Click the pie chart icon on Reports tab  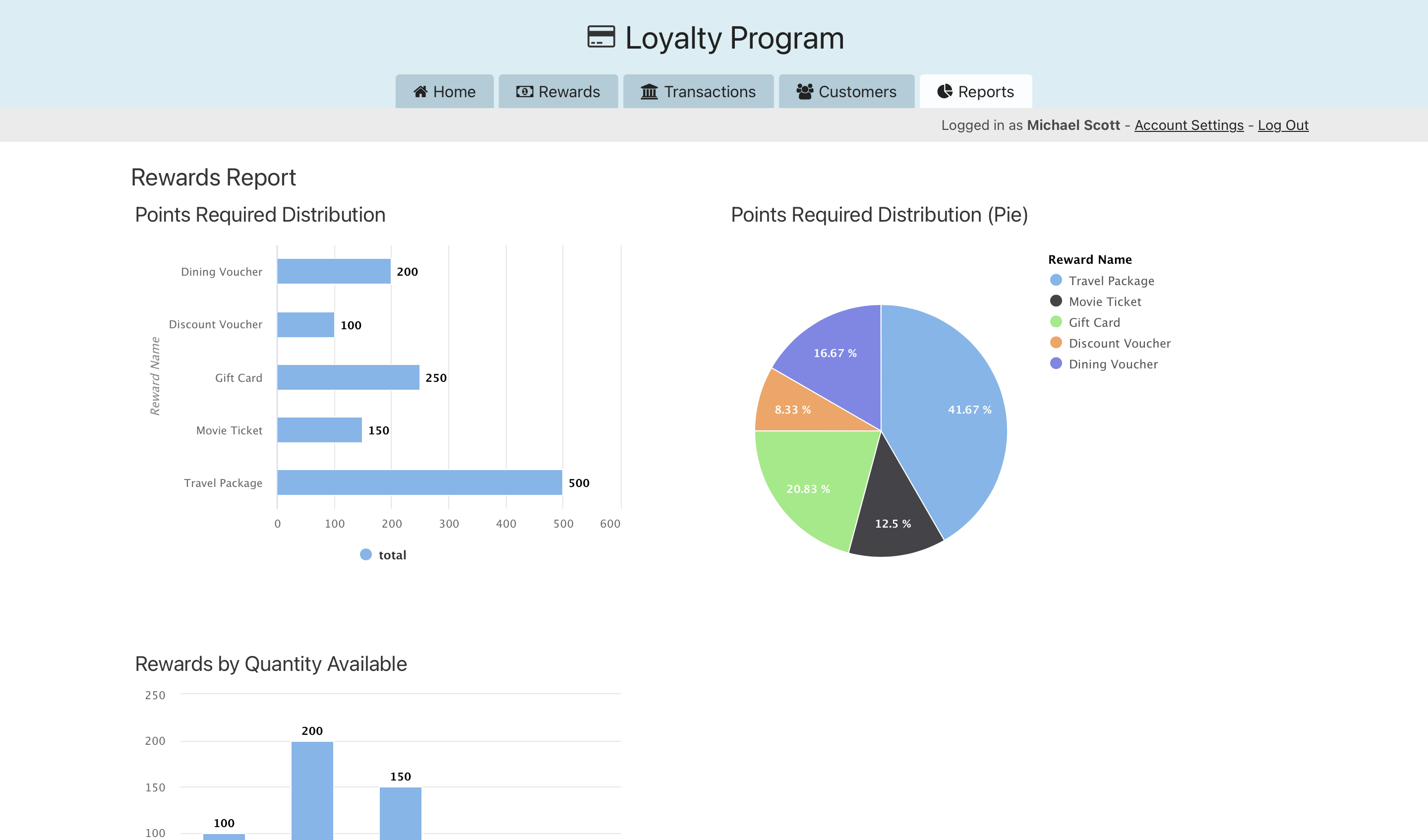(945, 92)
